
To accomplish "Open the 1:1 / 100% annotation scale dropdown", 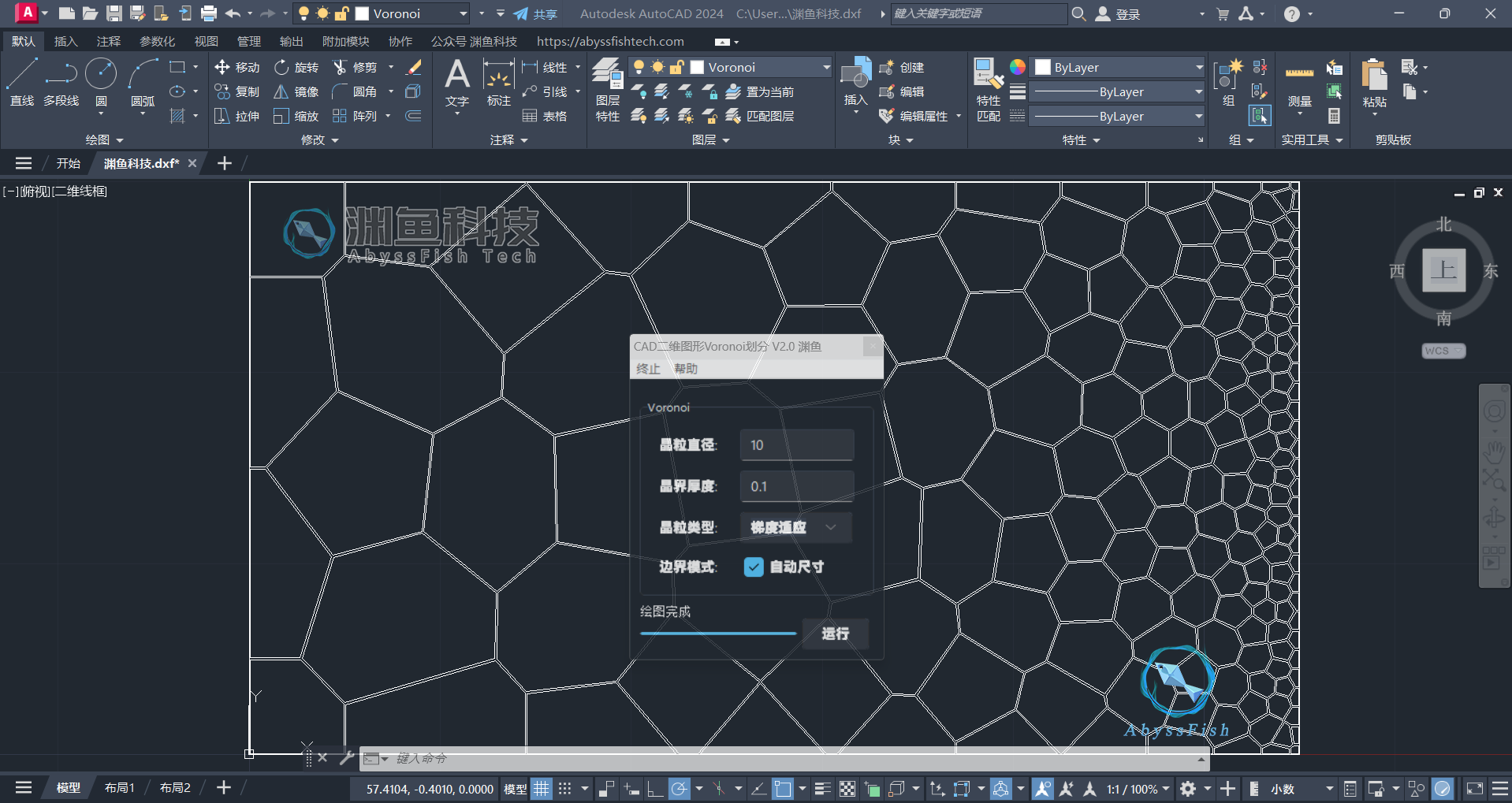I will pos(1138,789).
